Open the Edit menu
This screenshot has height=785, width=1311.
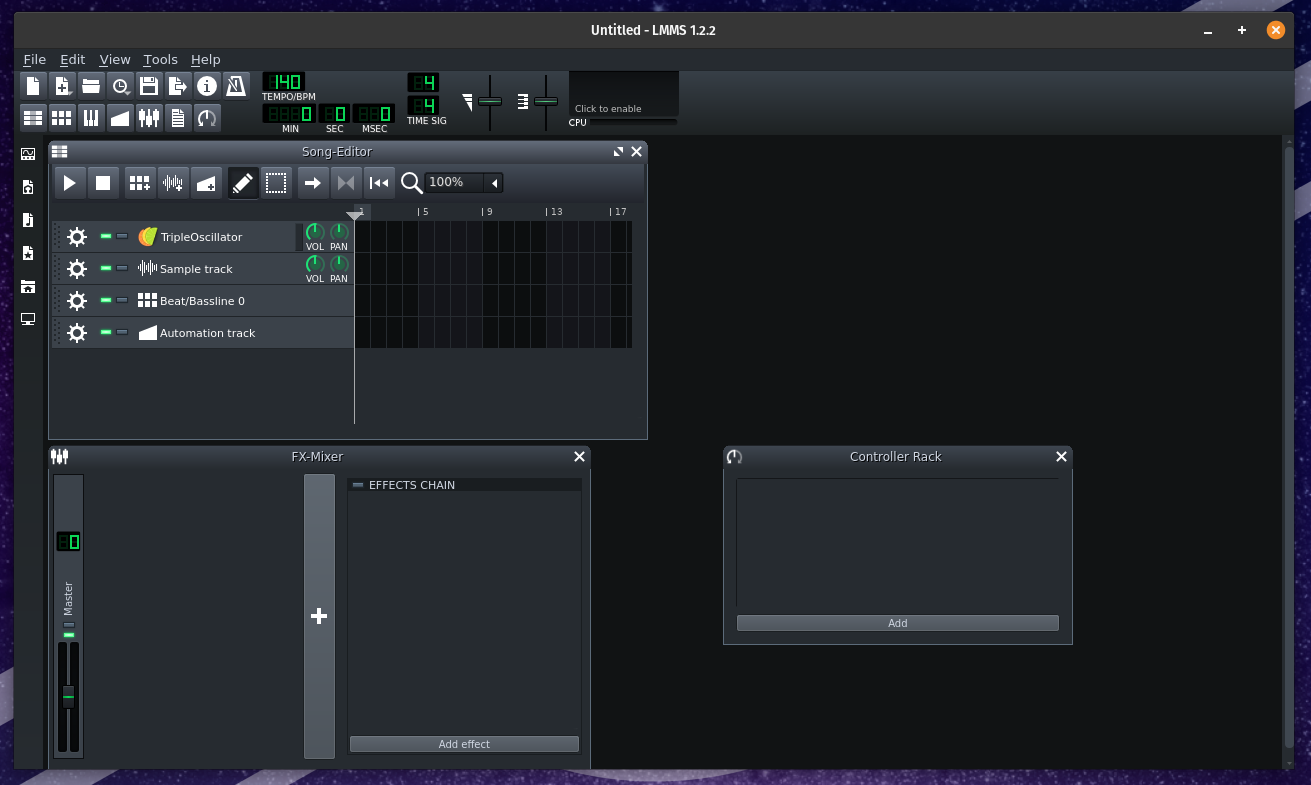coord(72,59)
